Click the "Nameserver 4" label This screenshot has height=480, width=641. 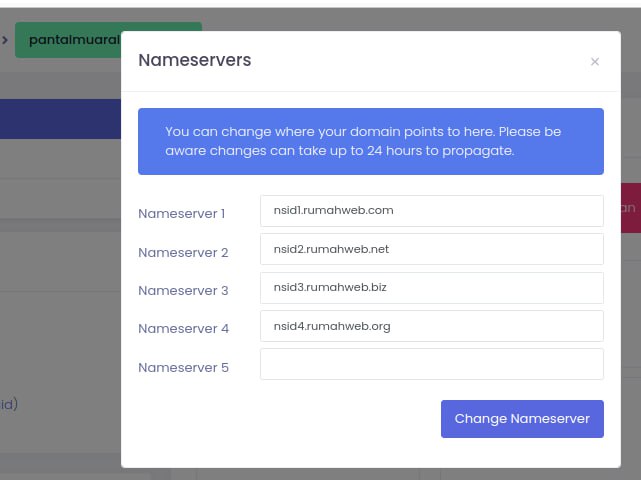[183, 329]
